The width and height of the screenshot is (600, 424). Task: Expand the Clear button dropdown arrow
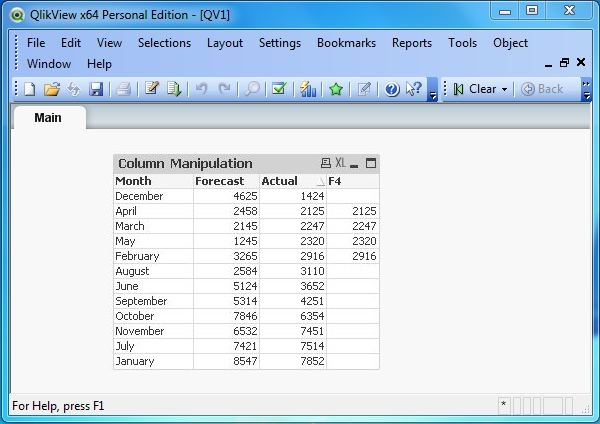coord(504,90)
